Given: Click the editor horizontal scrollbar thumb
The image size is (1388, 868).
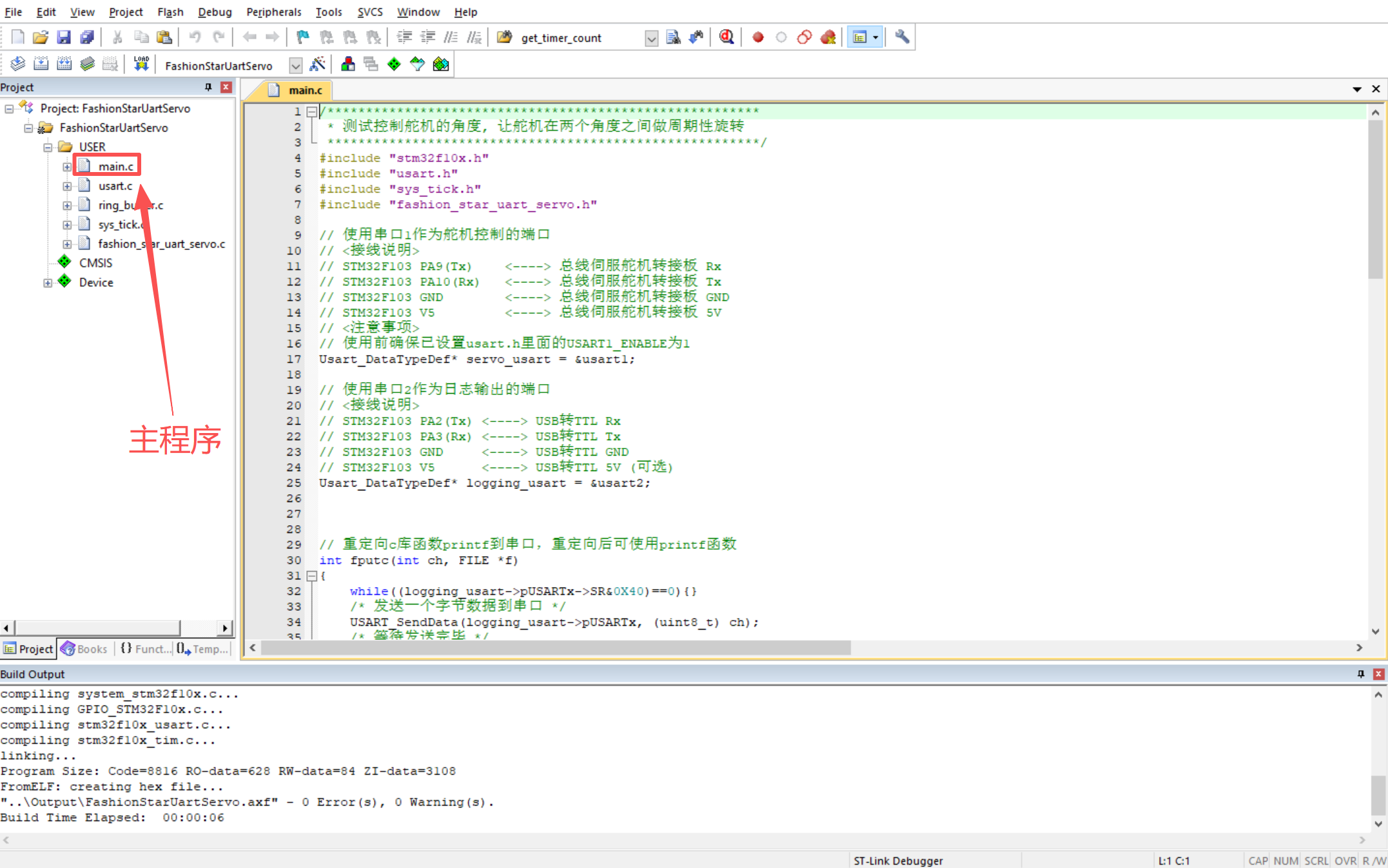Looking at the screenshot, I should click(x=554, y=648).
